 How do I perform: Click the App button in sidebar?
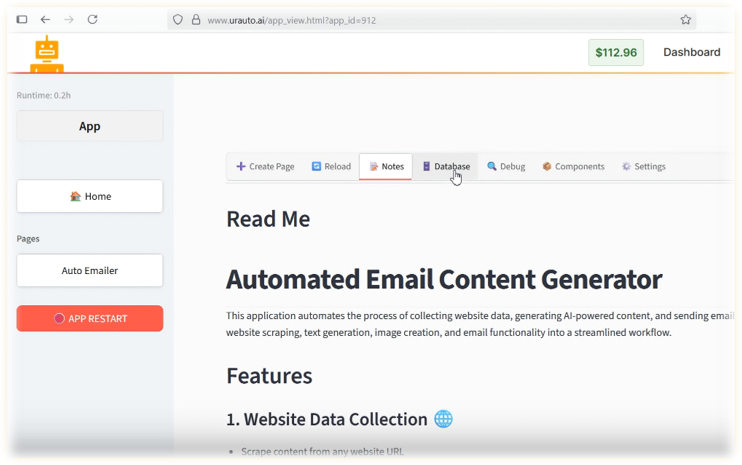90,127
